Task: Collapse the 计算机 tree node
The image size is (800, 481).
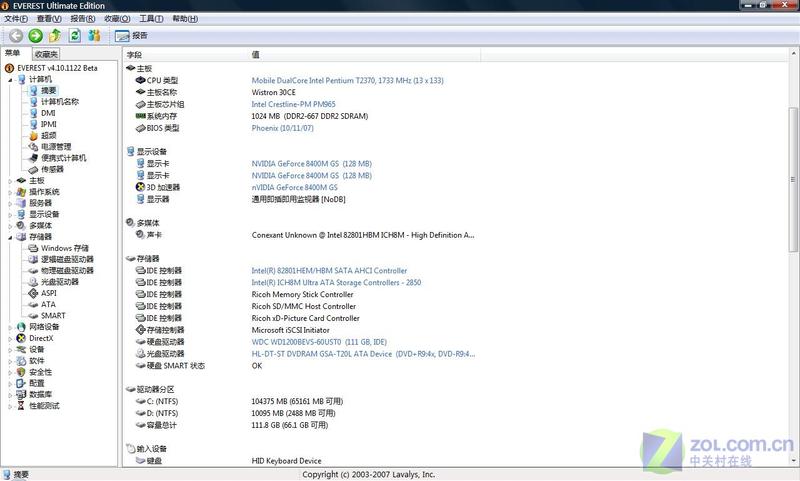Action: (x=10, y=80)
